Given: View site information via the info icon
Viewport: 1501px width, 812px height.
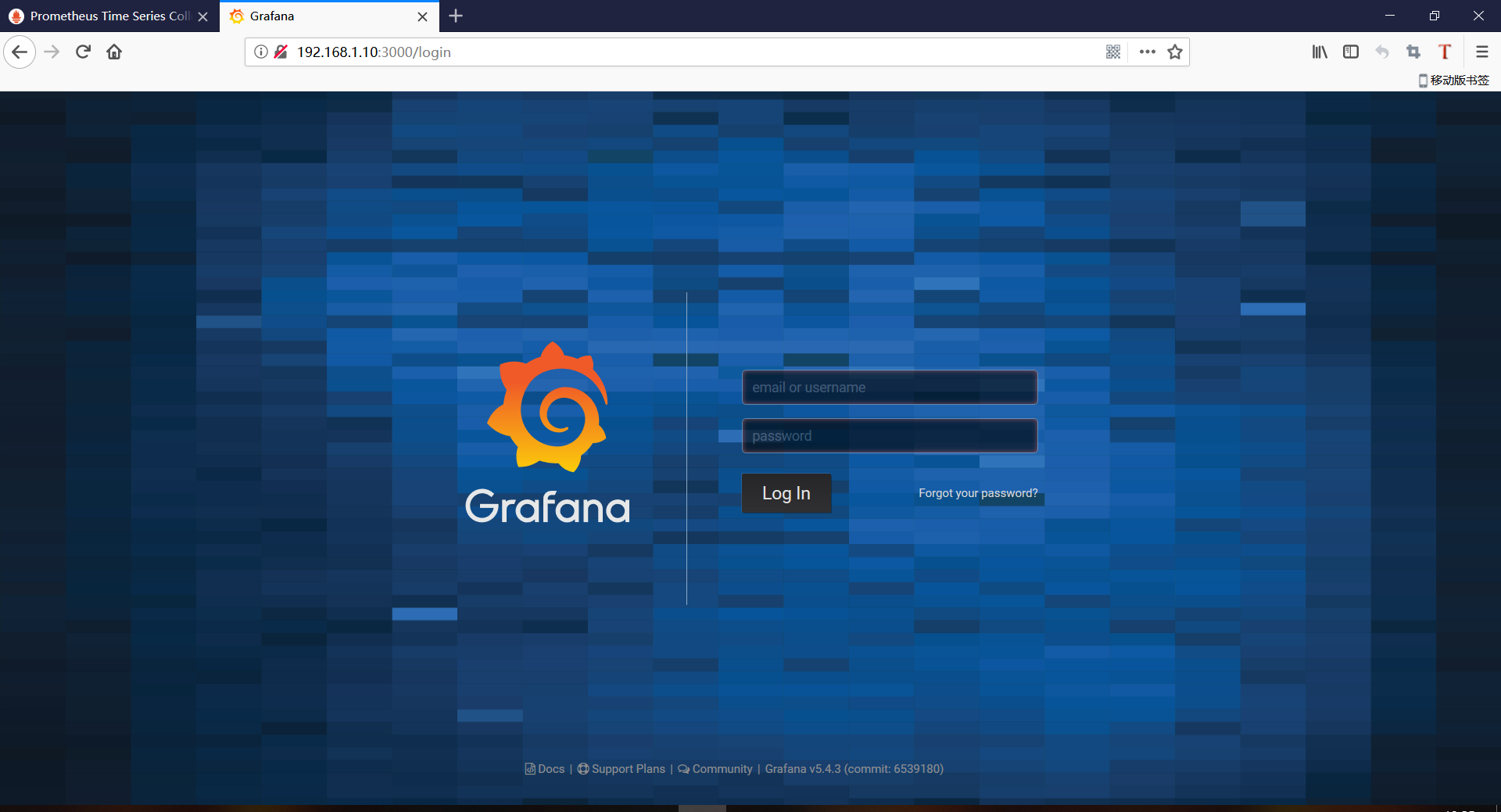Looking at the screenshot, I should [261, 52].
